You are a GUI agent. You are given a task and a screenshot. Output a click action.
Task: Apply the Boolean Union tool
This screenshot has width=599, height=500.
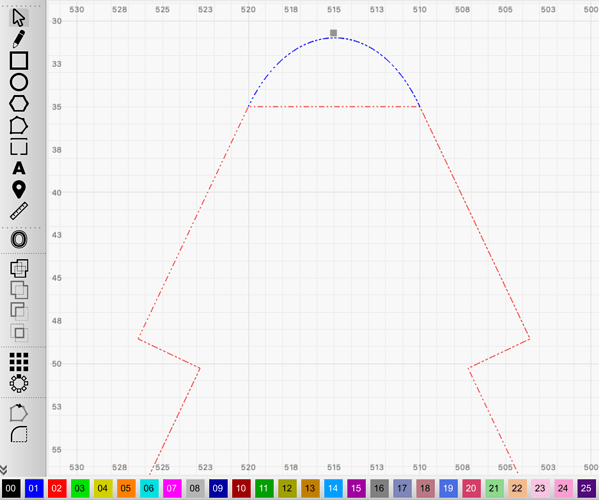[x=19, y=268]
